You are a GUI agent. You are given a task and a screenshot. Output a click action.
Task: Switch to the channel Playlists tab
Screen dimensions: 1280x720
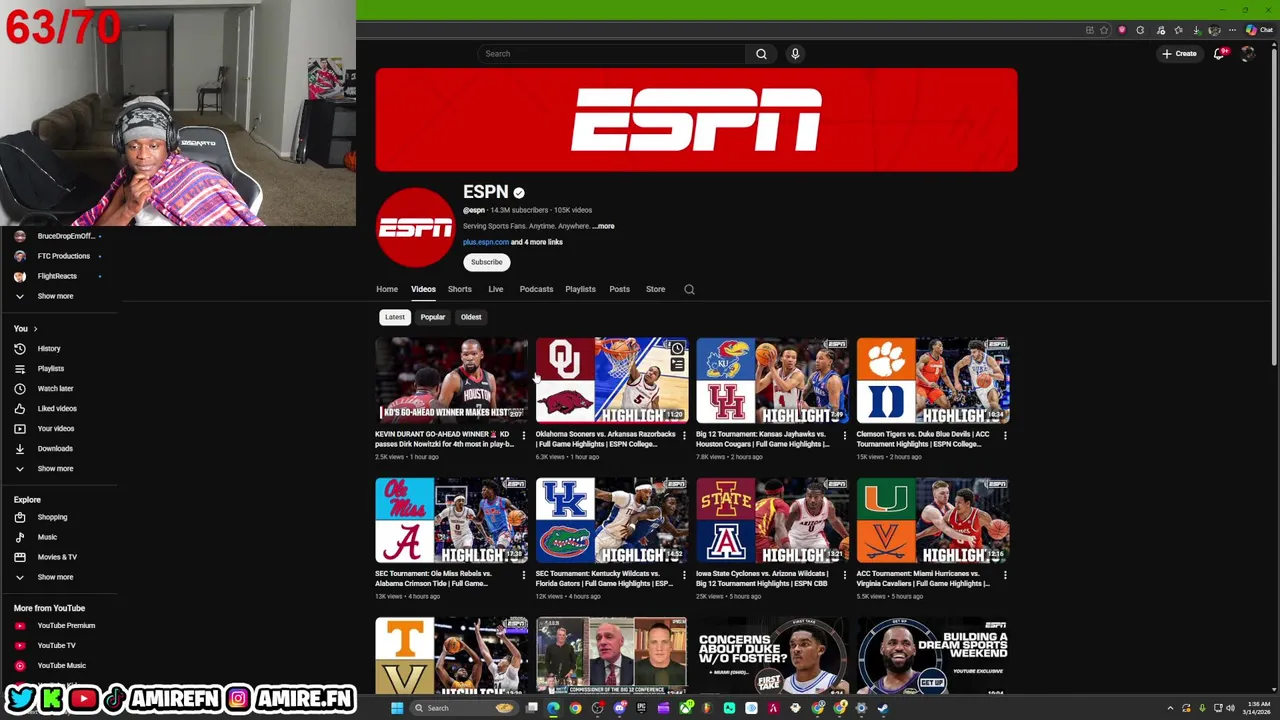coord(580,289)
